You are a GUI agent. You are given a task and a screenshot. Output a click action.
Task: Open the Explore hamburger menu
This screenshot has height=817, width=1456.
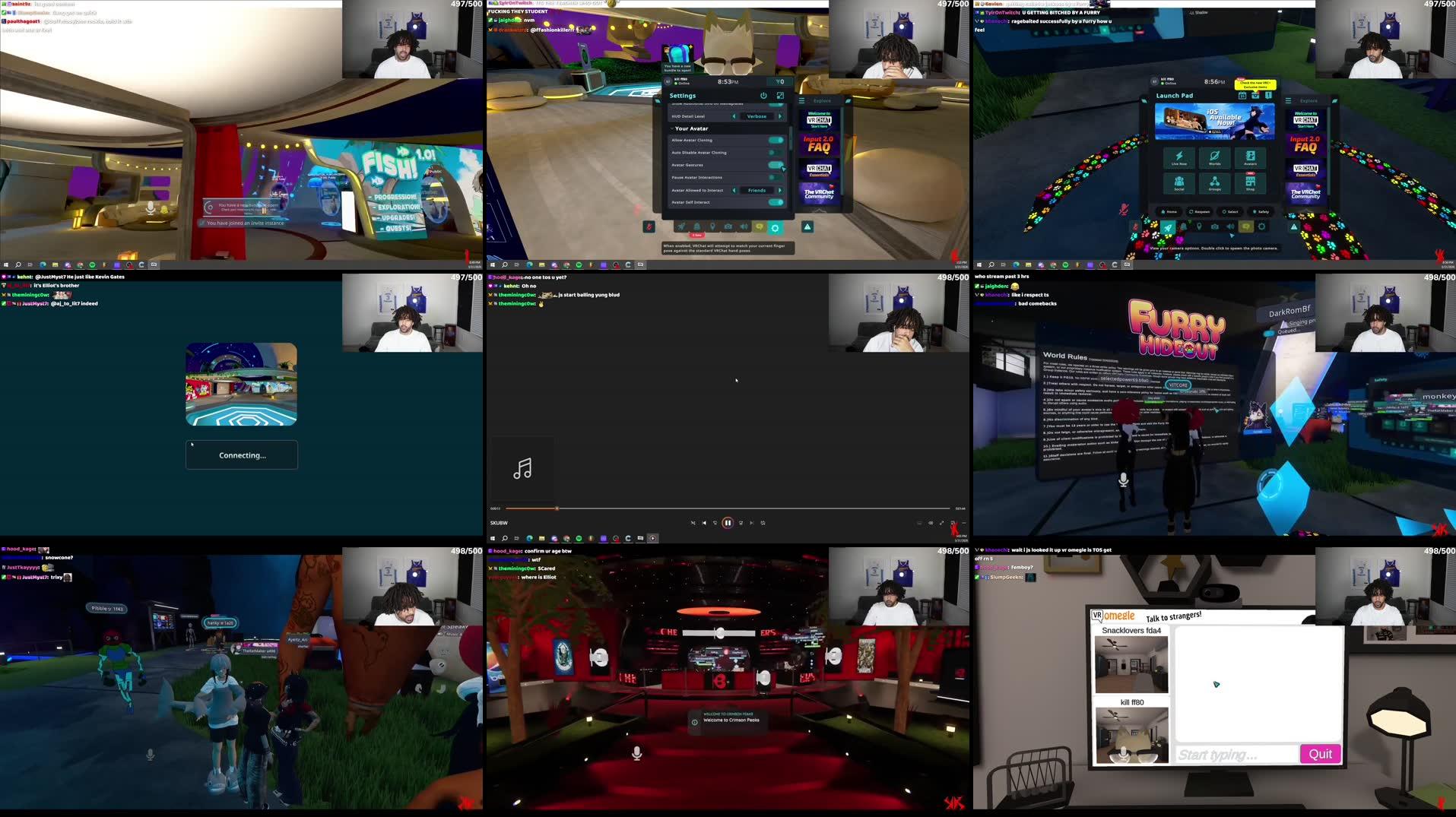pos(801,101)
